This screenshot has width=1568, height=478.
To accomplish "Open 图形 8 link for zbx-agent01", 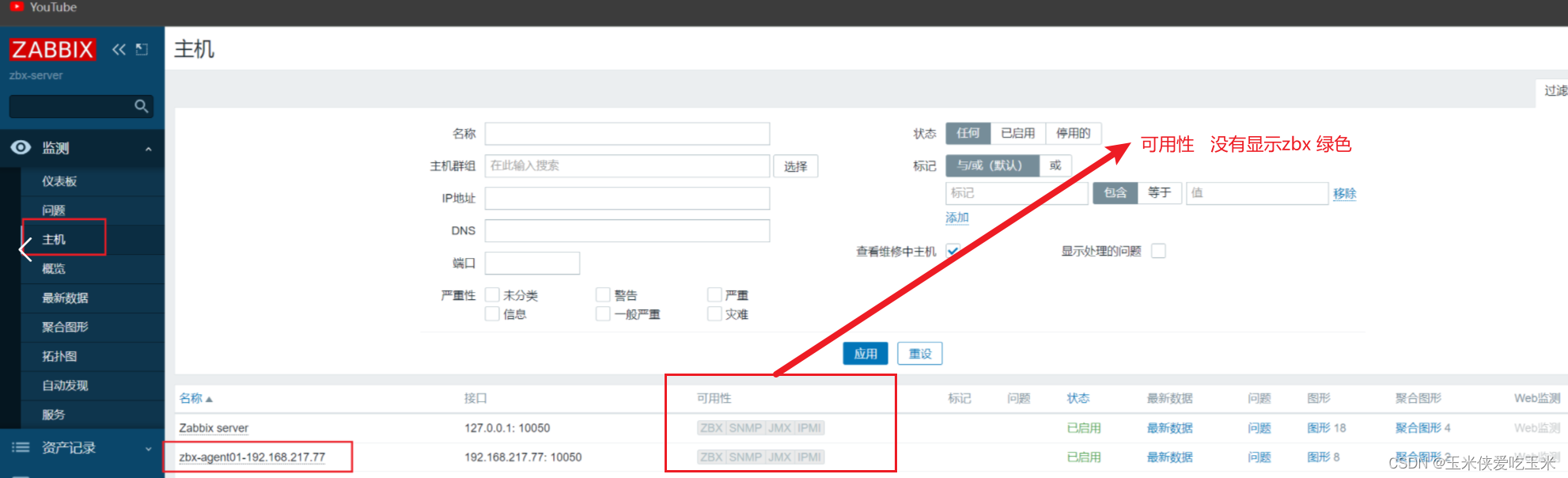I will click(x=1324, y=457).
